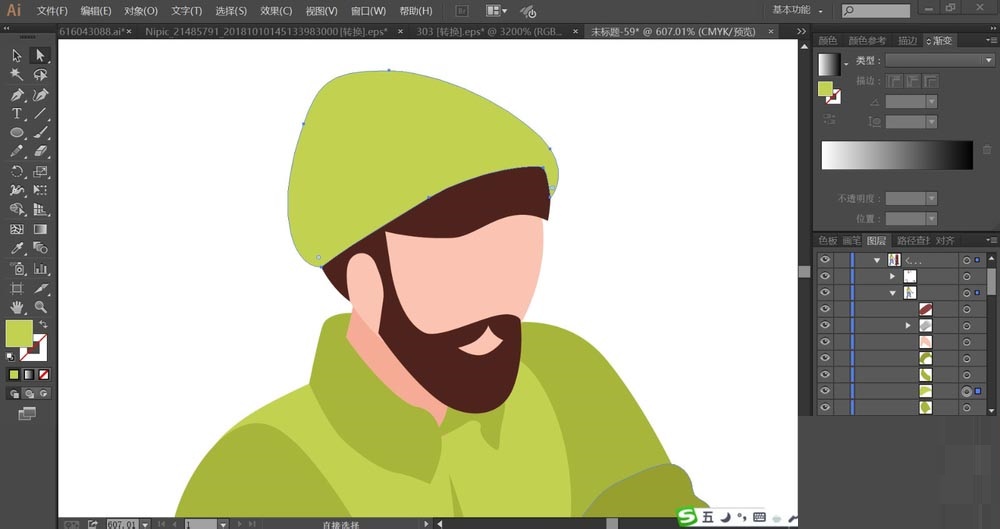Image resolution: width=1000 pixels, height=529 pixels.
Task: Click the delete gradient stop trash icon
Action: pyautogui.click(x=987, y=150)
